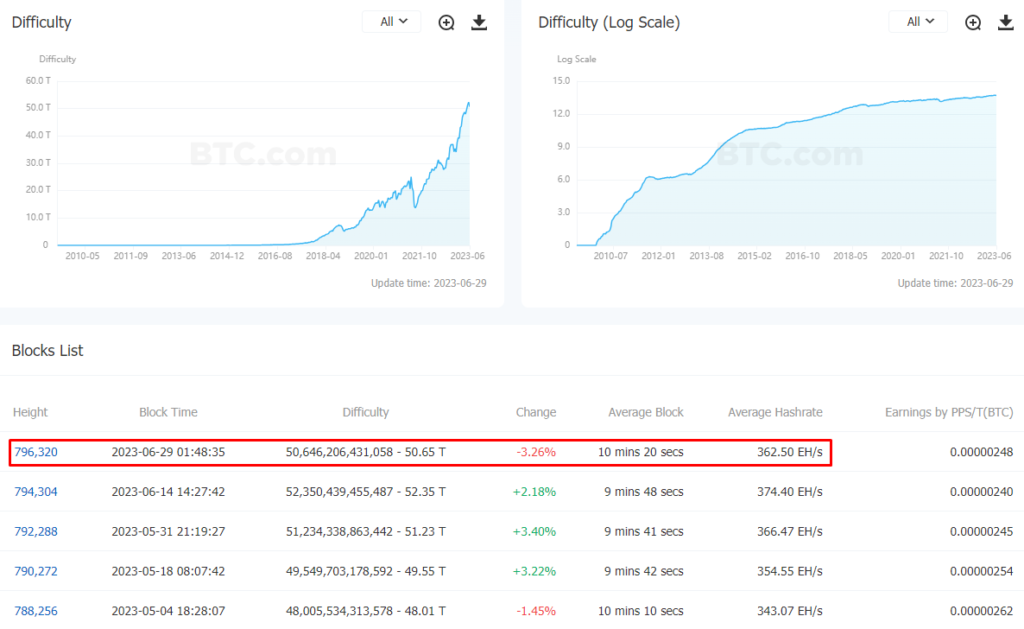Click zoom icon on Log Scale chart

[973, 22]
